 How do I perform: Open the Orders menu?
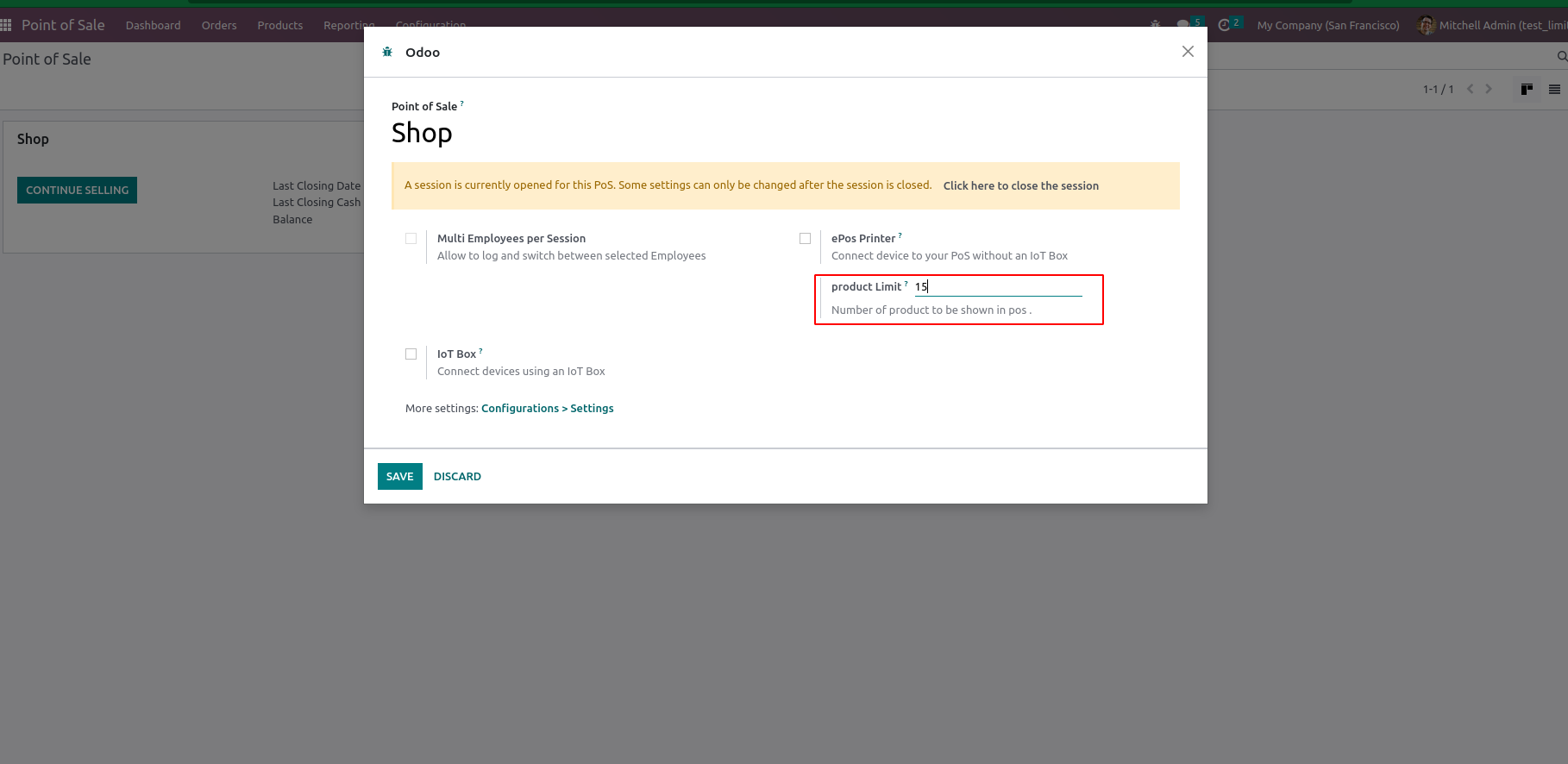pyautogui.click(x=219, y=25)
